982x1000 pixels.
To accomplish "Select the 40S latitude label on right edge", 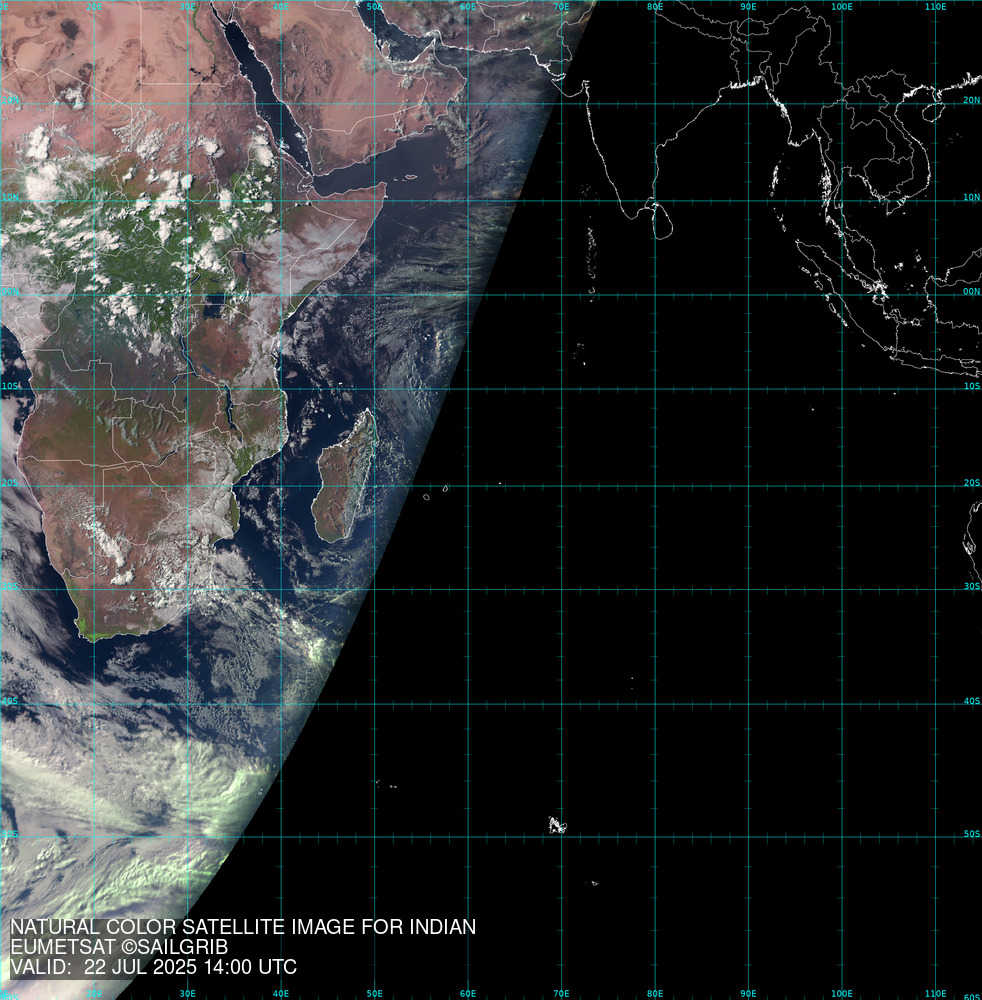I will 971,701.
